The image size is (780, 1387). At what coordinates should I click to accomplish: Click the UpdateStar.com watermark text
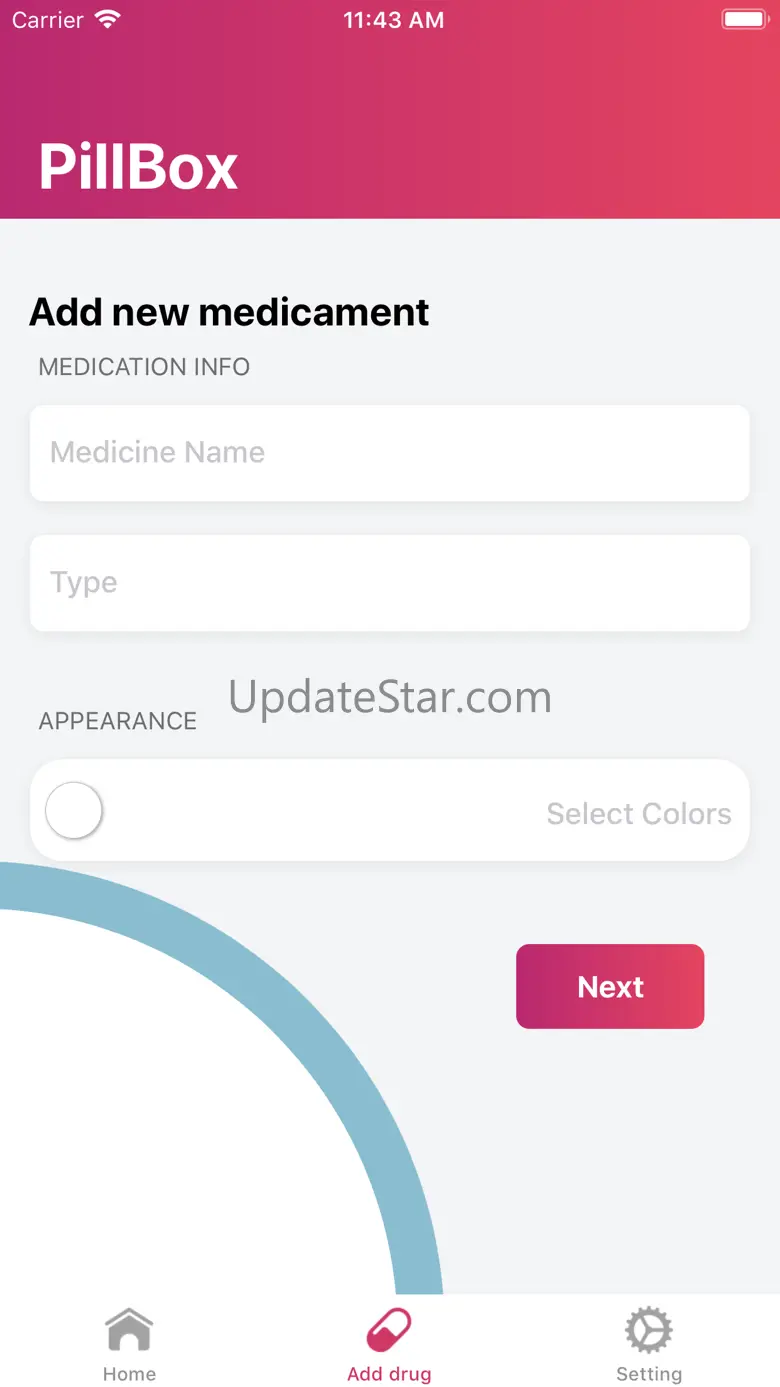pyautogui.click(x=390, y=697)
